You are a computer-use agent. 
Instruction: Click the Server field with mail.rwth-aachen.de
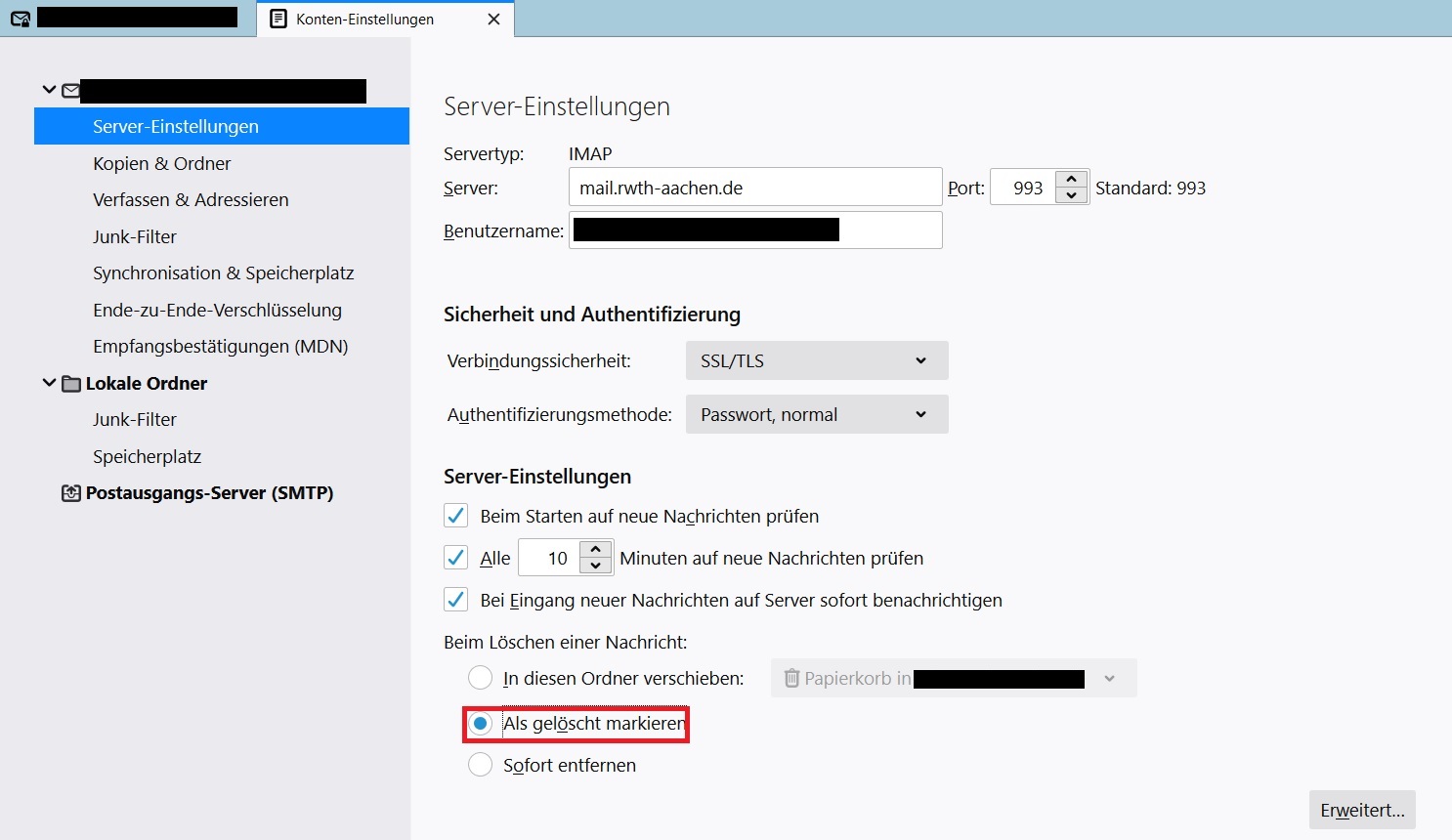[754, 188]
